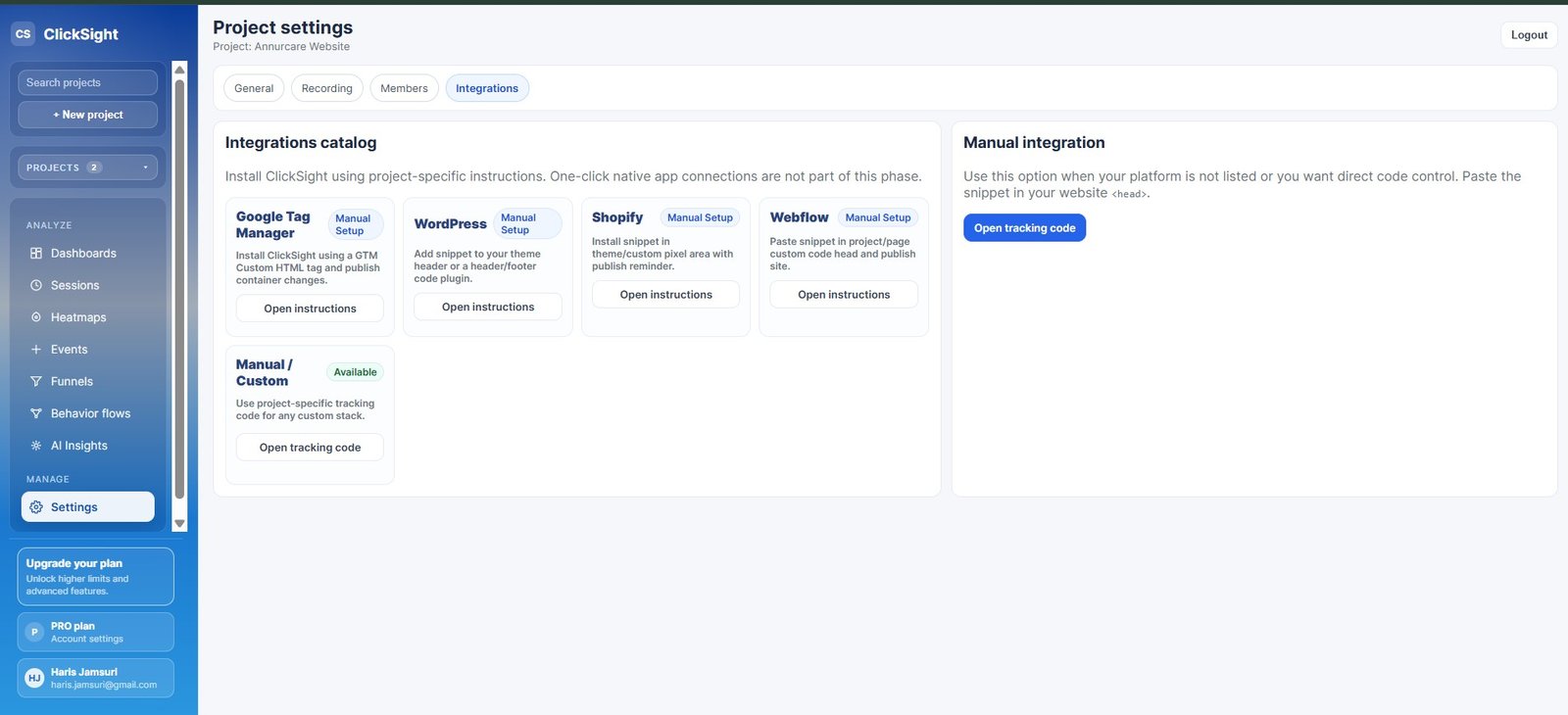Click the Integrations catalog heading
The height and width of the screenshot is (715, 1568).
301,143
